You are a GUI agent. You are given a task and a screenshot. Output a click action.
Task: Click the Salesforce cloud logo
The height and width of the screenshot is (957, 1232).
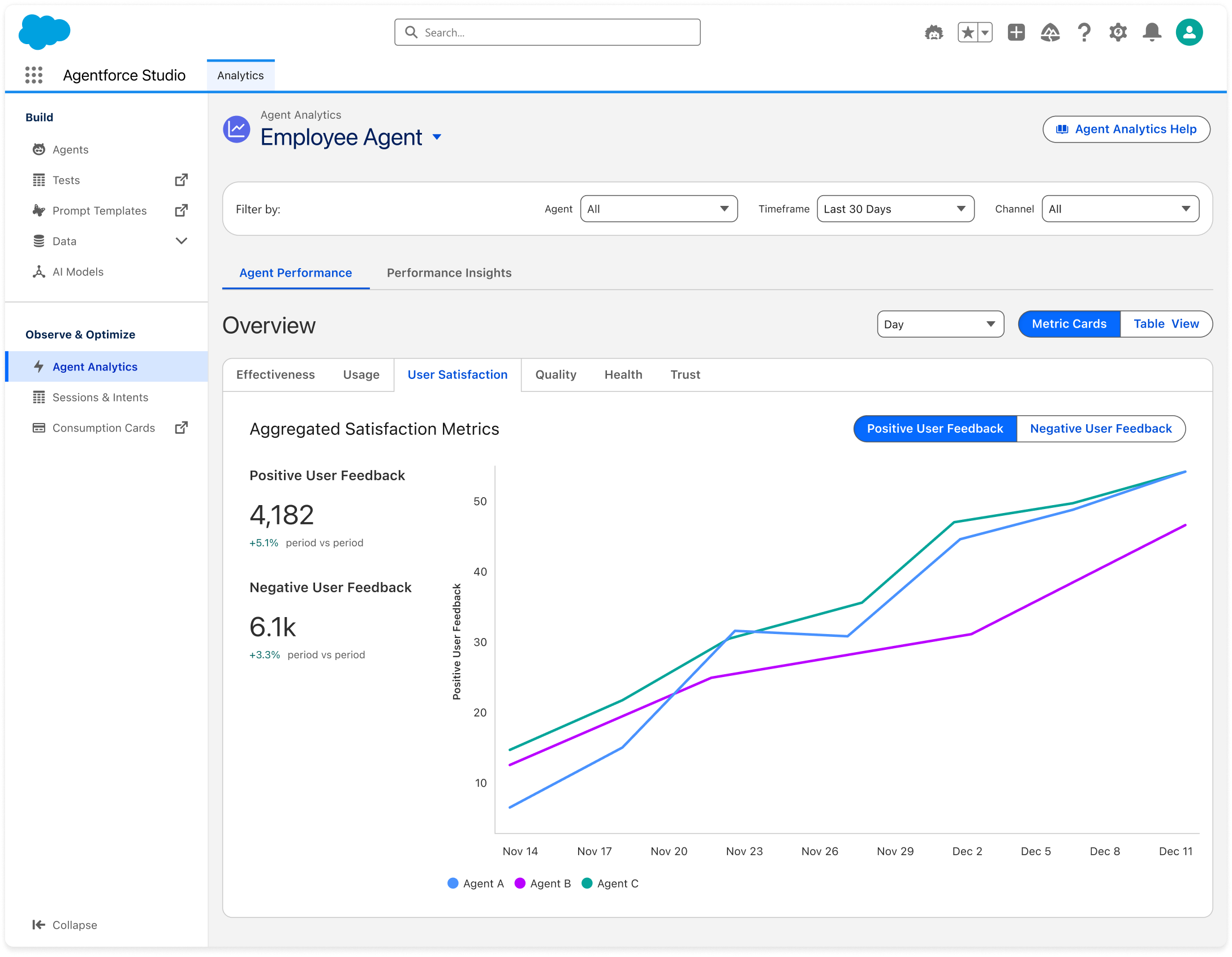click(x=44, y=32)
